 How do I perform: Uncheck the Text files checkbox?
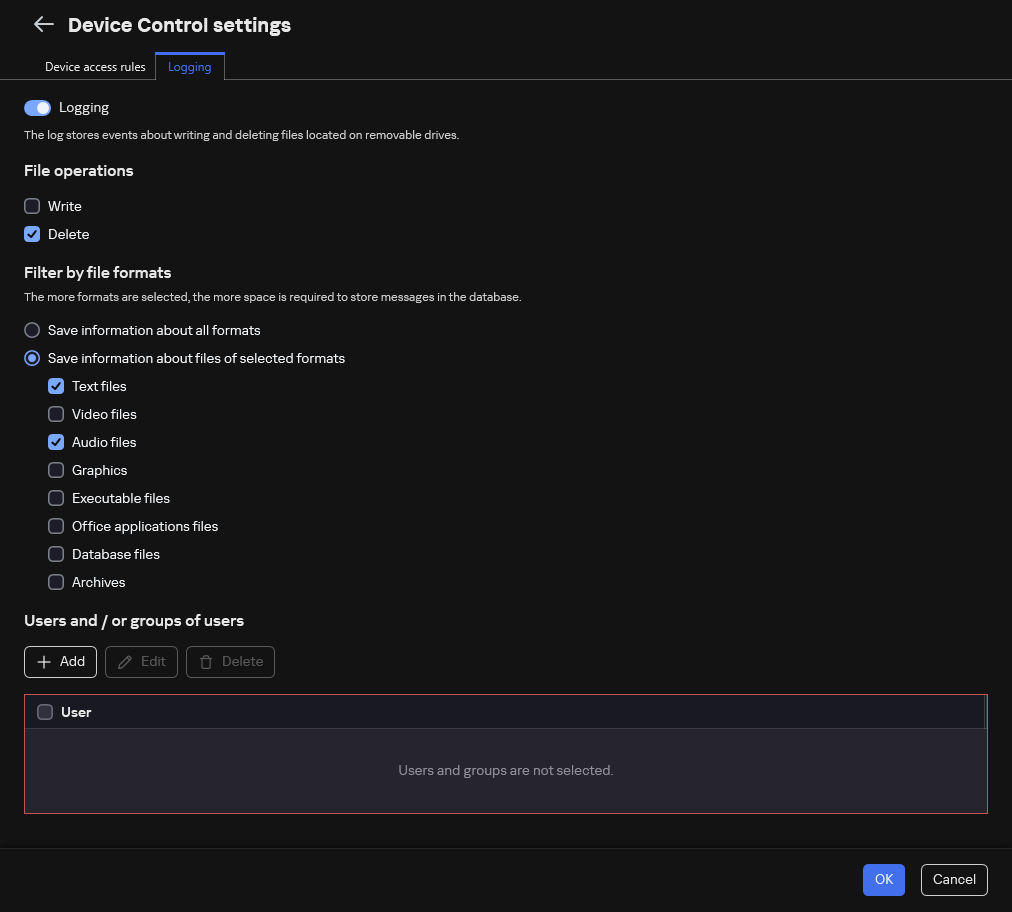56,386
